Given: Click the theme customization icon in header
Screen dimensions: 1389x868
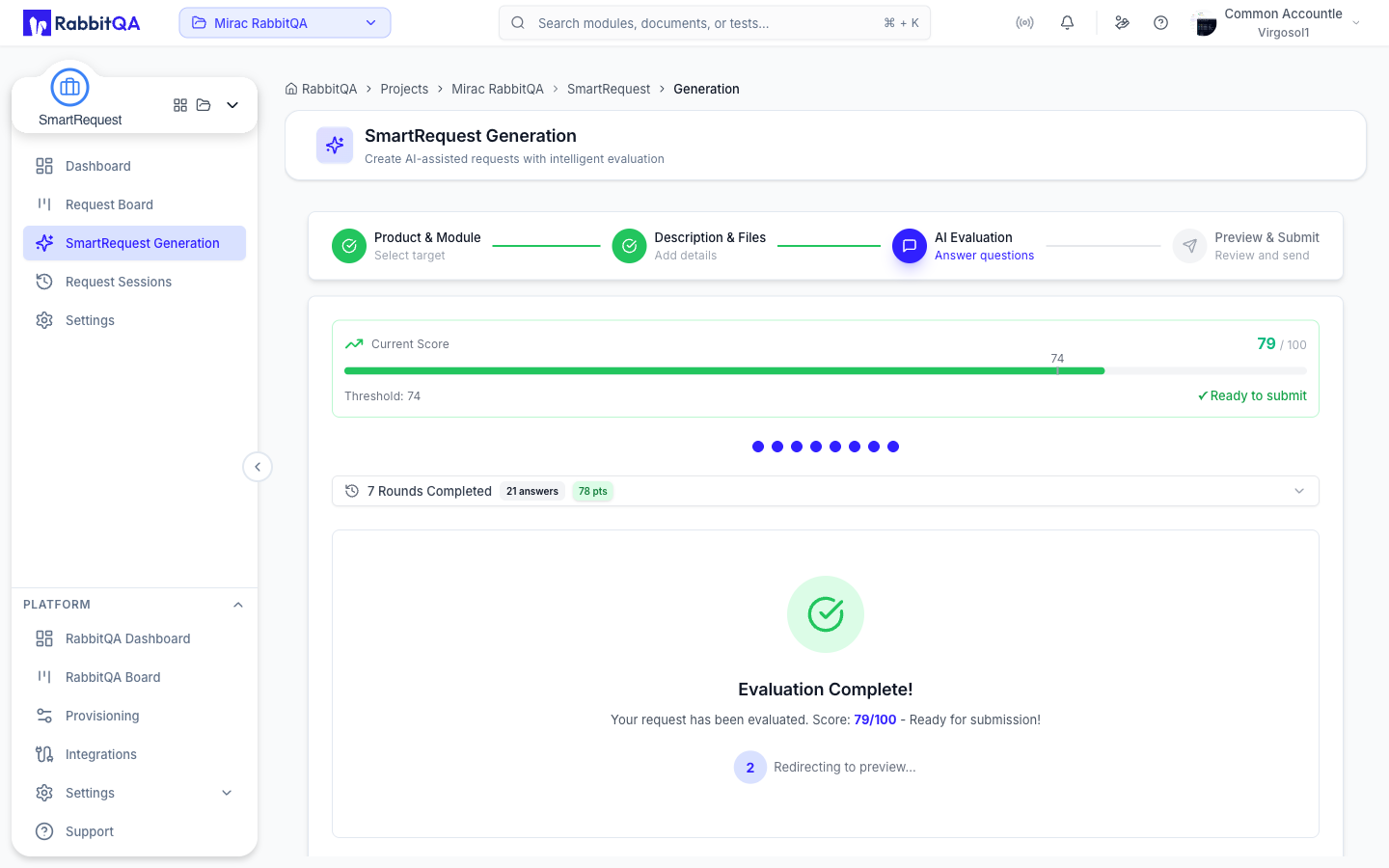Looking at the screenshot, I should (x=1122, y=23).
